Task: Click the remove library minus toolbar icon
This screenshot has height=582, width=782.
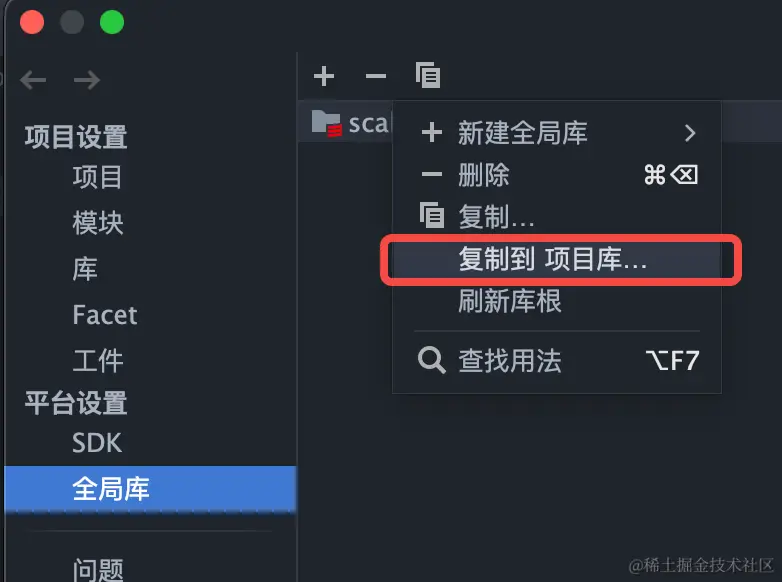Action: click(x=376, y=76)
